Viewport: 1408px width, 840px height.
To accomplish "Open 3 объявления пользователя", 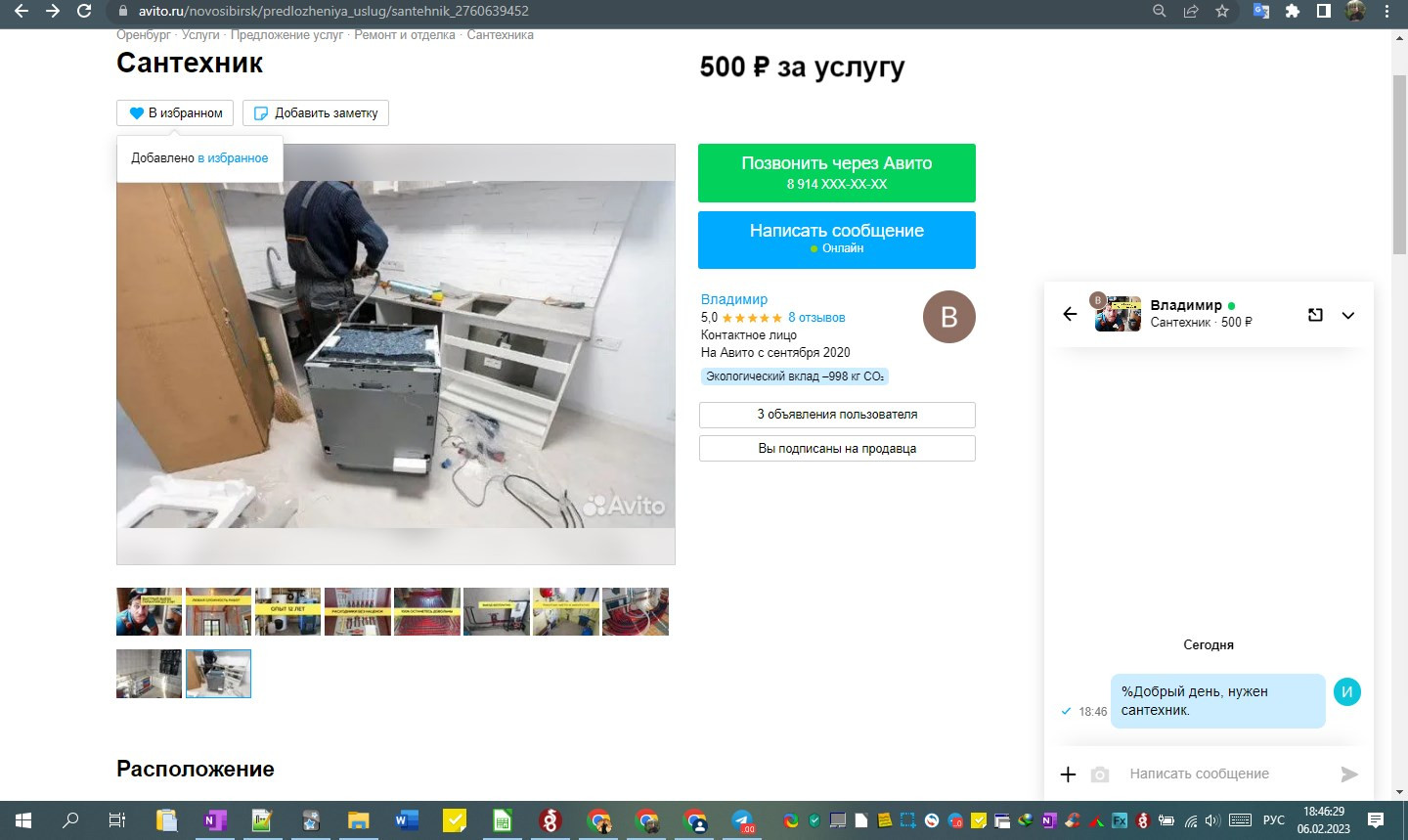I will click(x=837, y=415).
